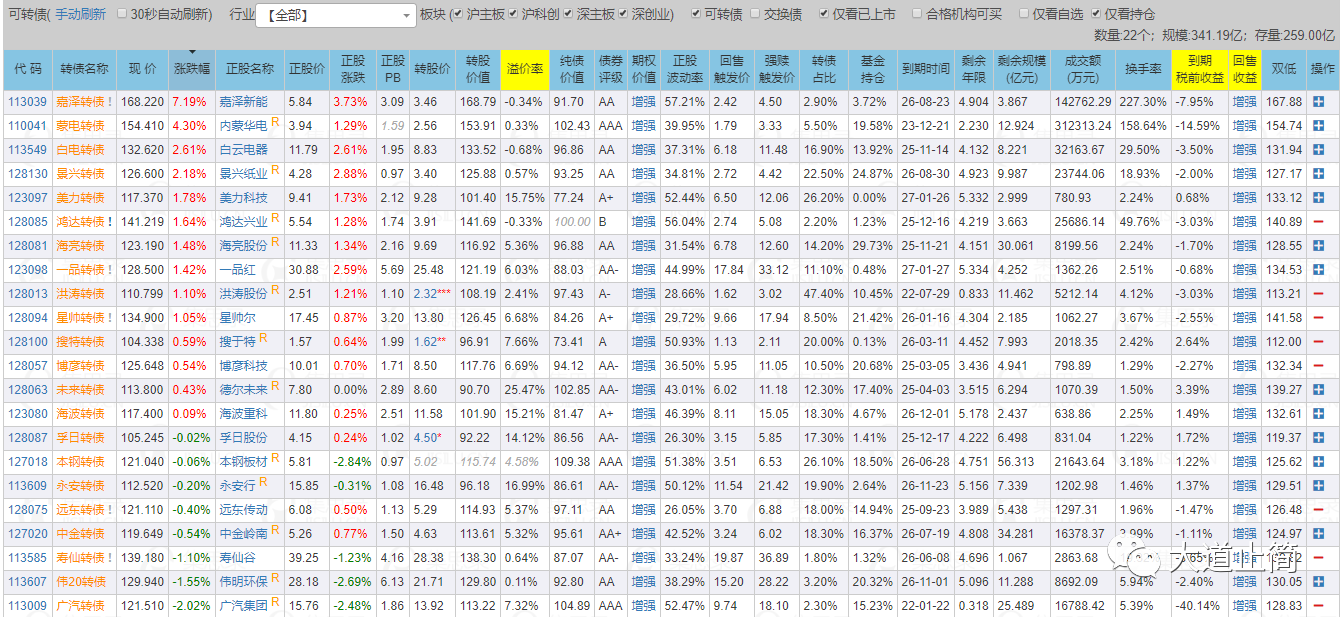Click the R icon next to 景兴纸业
This screenshot has width=1343, height=617.
coord(275,171)
